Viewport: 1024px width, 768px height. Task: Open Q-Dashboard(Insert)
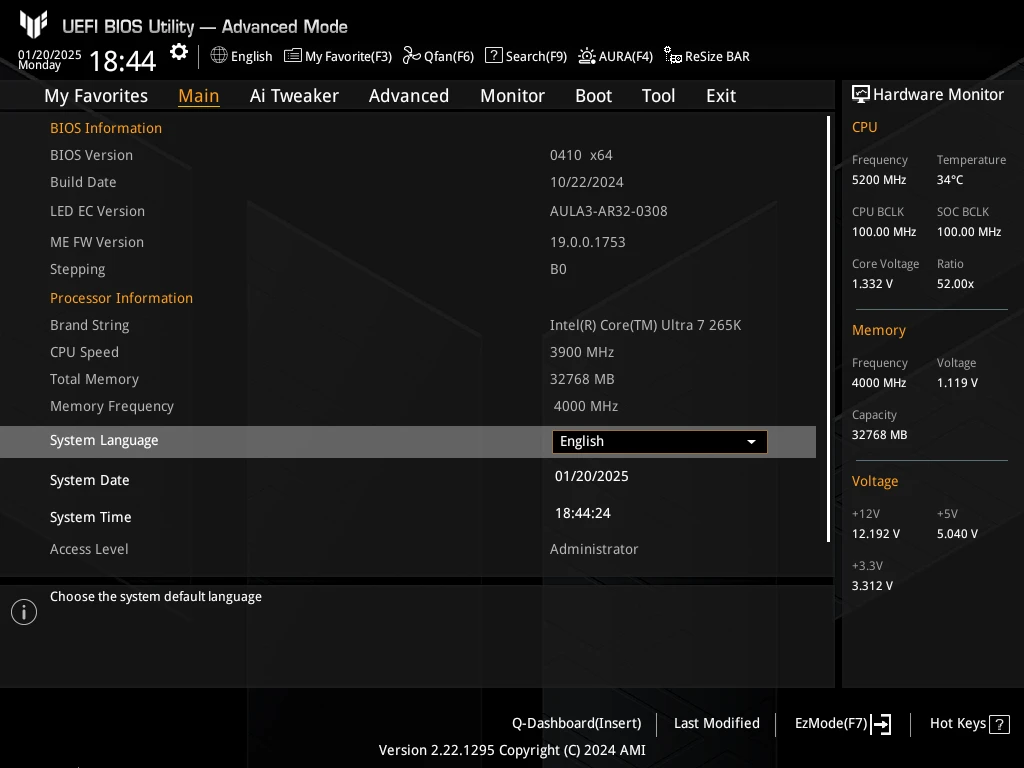click(577, 724)
